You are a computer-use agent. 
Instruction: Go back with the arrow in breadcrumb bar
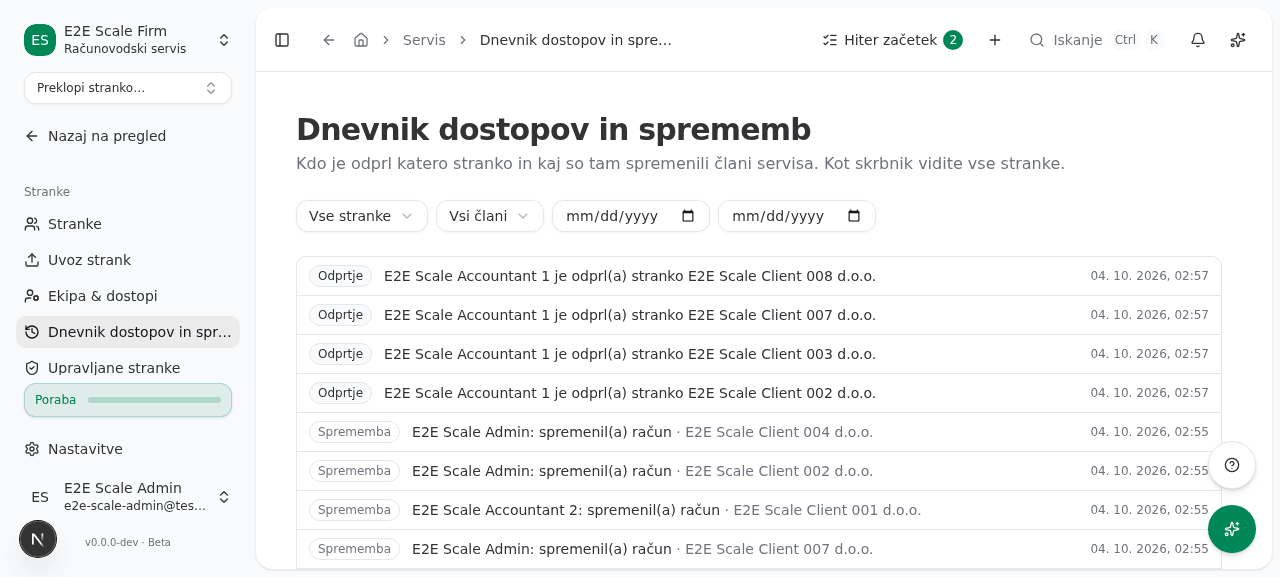(329, 40)
